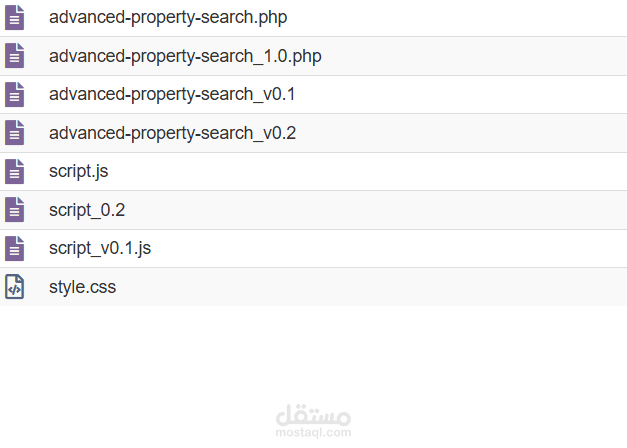Open the script.js file name
The height and width of the screenshot is (448, 627).
pos(78,171)
